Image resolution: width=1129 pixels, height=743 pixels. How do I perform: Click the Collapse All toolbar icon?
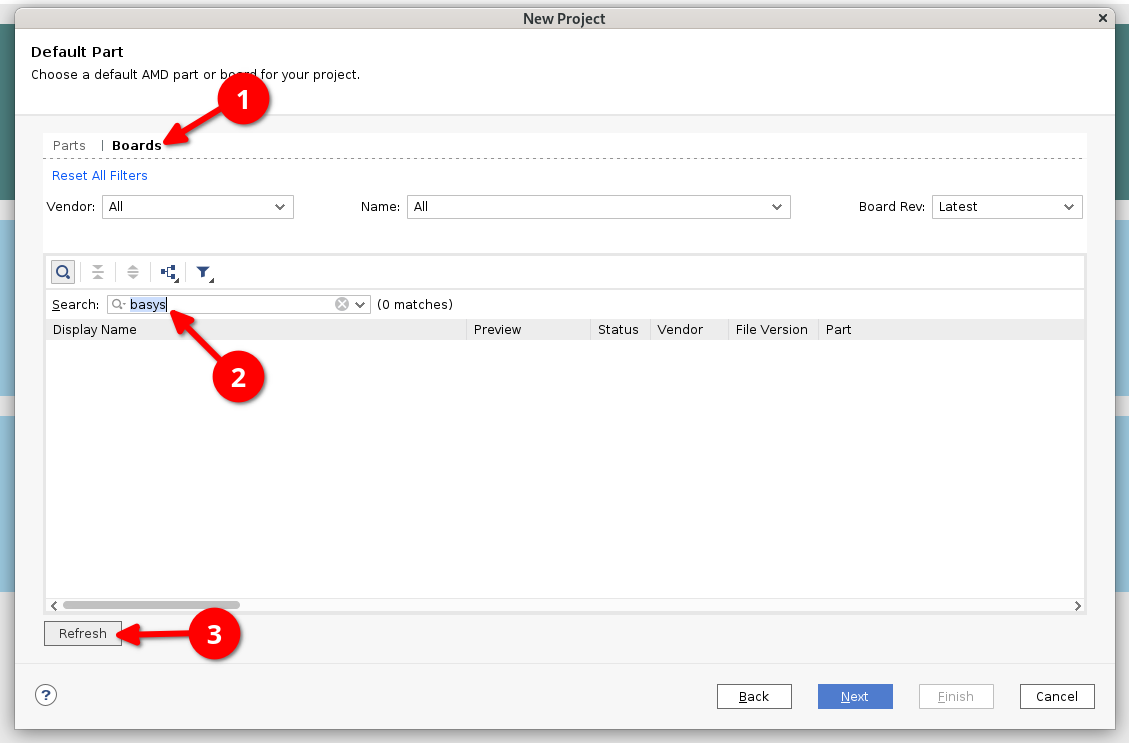pyautogui.click(x=97, y=272)
